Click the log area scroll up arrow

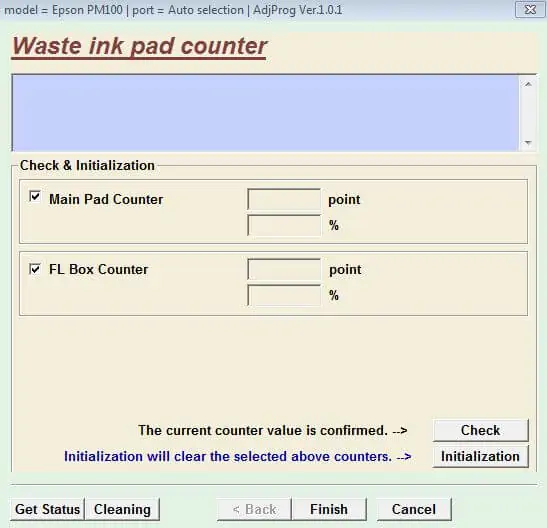[528, 84]
